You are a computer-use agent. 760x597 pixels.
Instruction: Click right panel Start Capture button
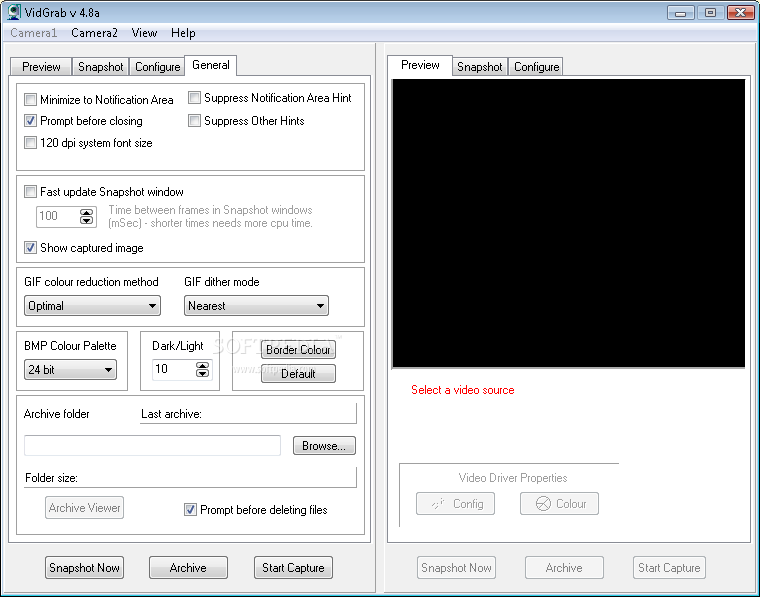coord(669,568)
